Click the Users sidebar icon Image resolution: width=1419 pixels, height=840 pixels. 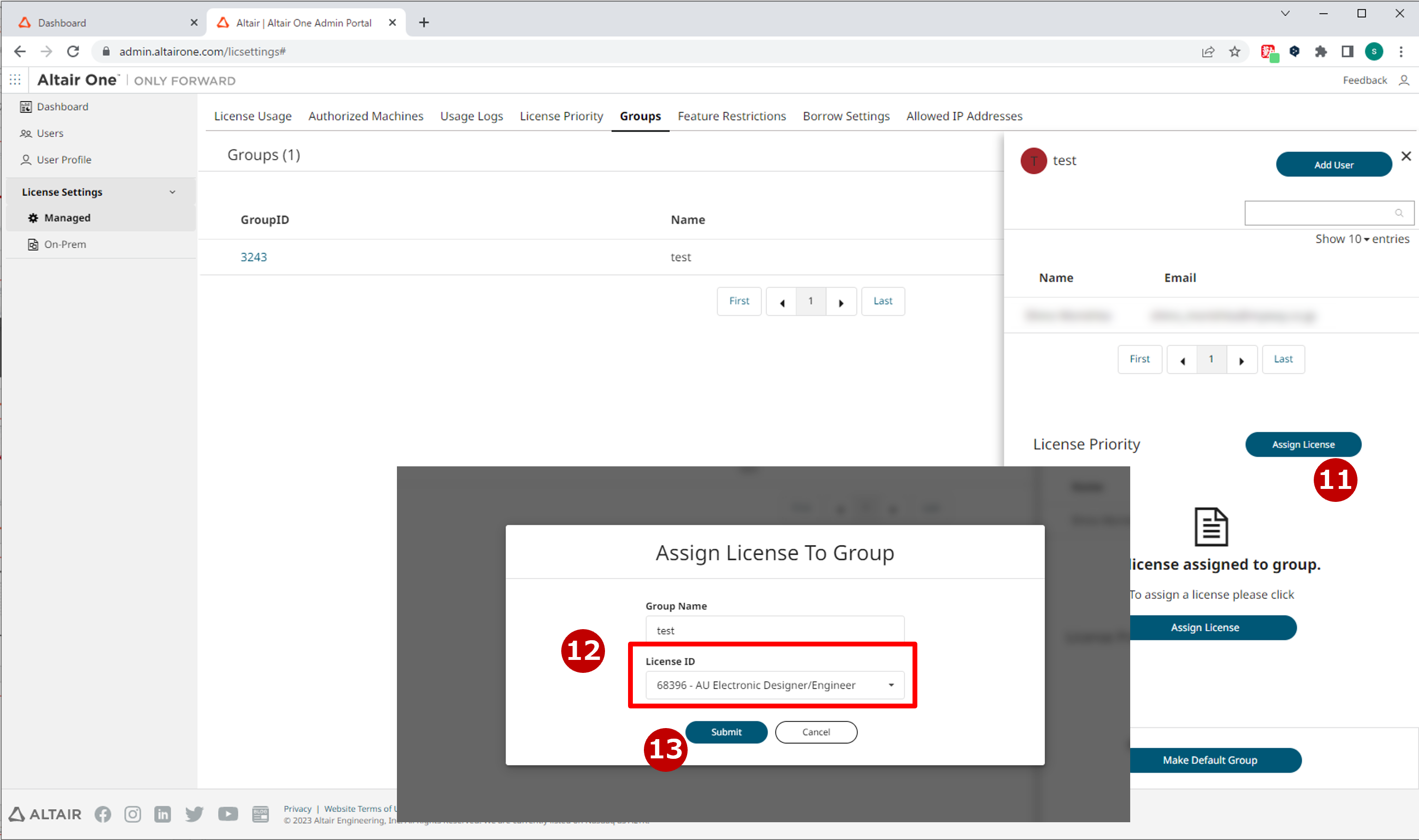tap(25, 134)
